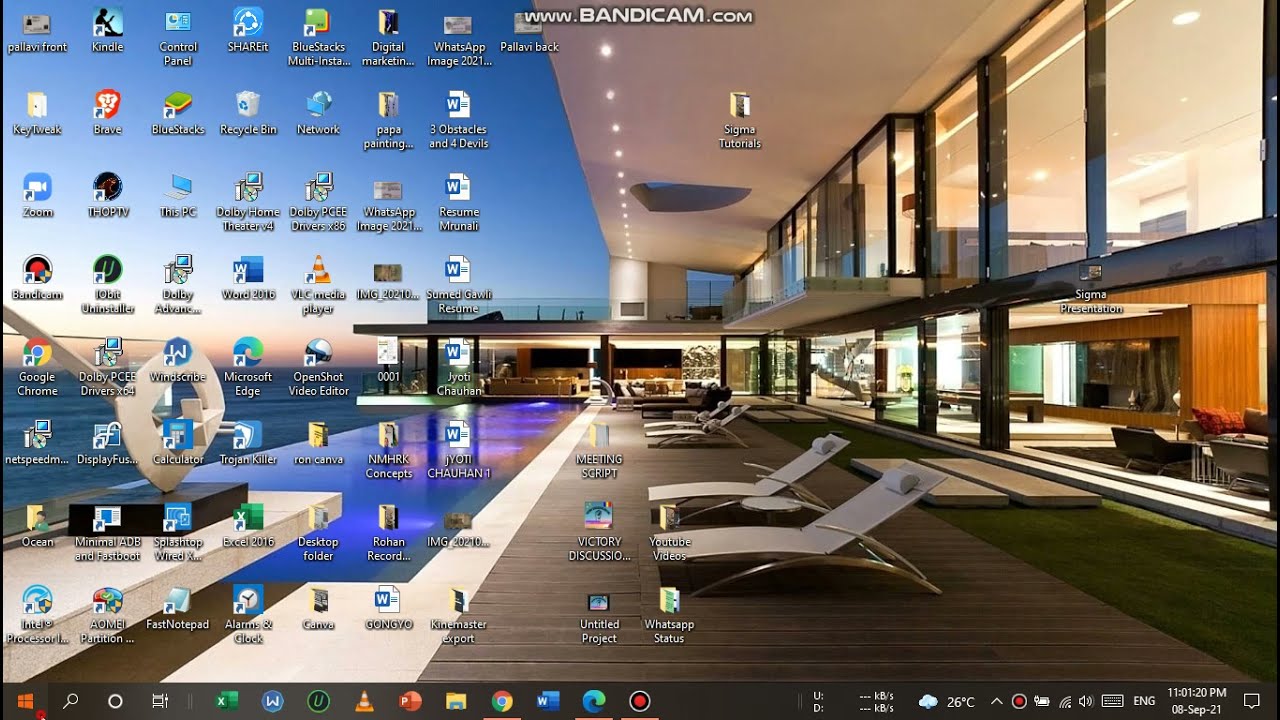The height and width of the screenshot is (720, 1280).
Task: Open Excel 2016 desktop shortcut
Action: [x=248, y=525]
